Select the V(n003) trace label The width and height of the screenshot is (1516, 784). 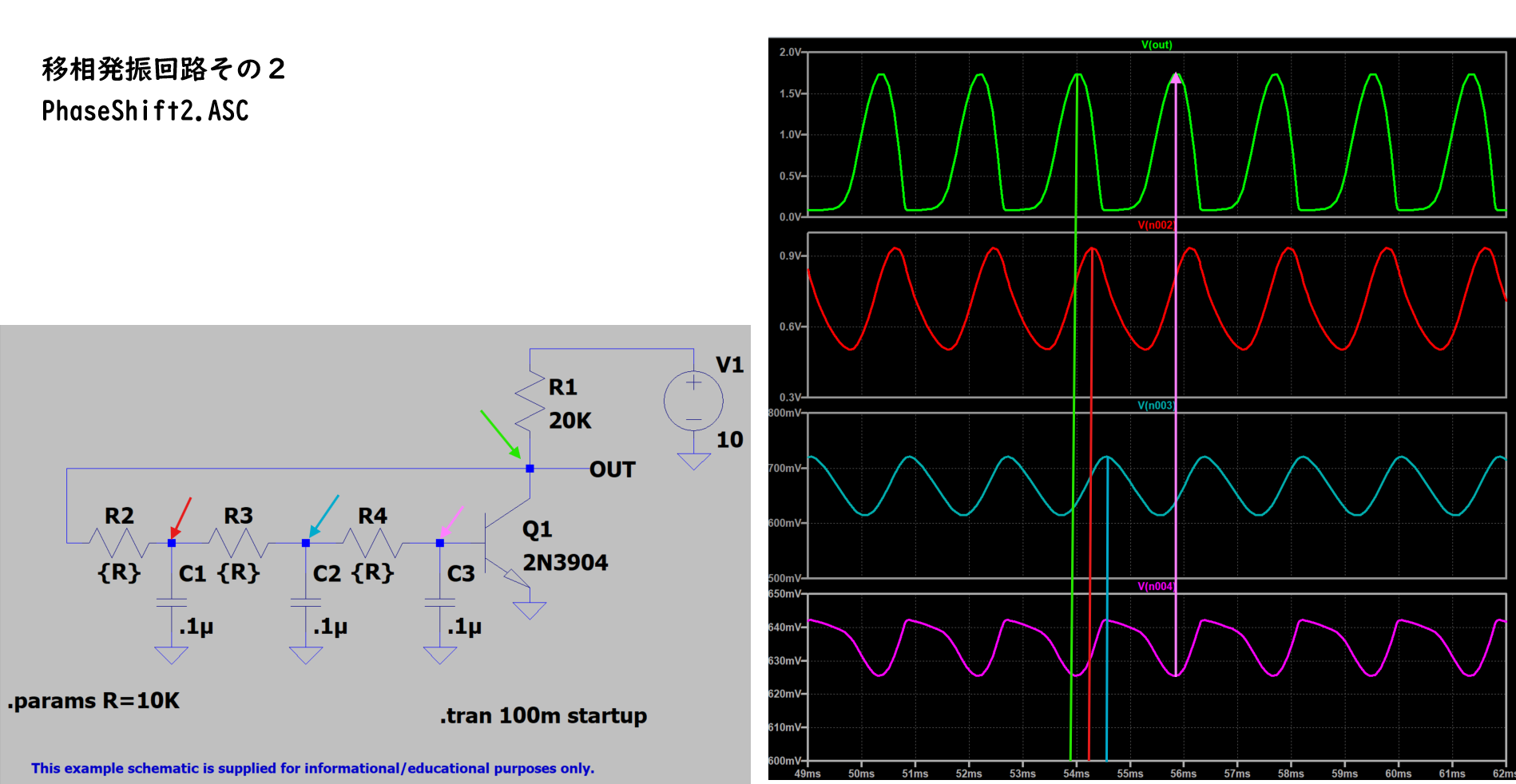click(x=1155, y=406)
